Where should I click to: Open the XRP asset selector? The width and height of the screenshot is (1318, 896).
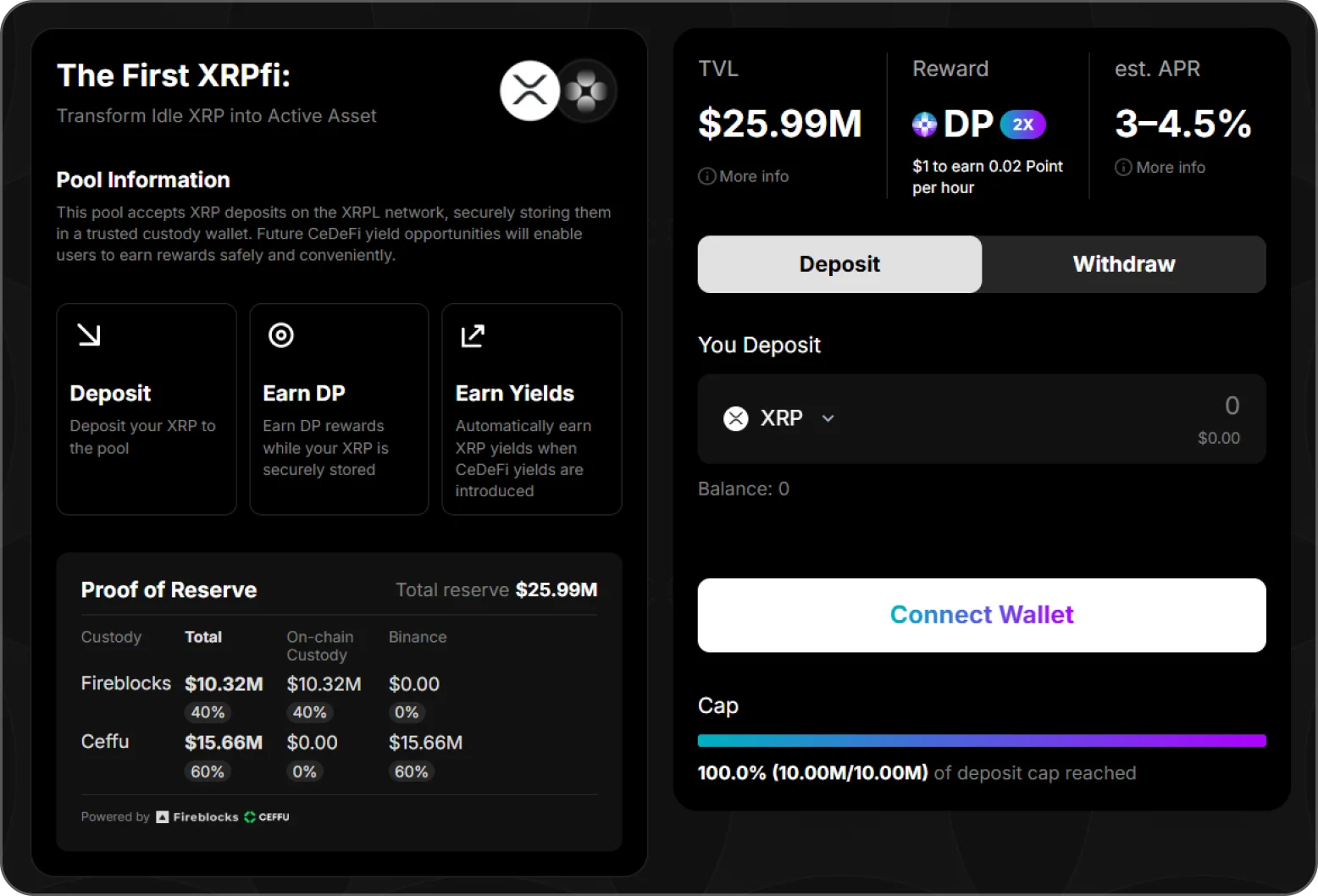780,418
